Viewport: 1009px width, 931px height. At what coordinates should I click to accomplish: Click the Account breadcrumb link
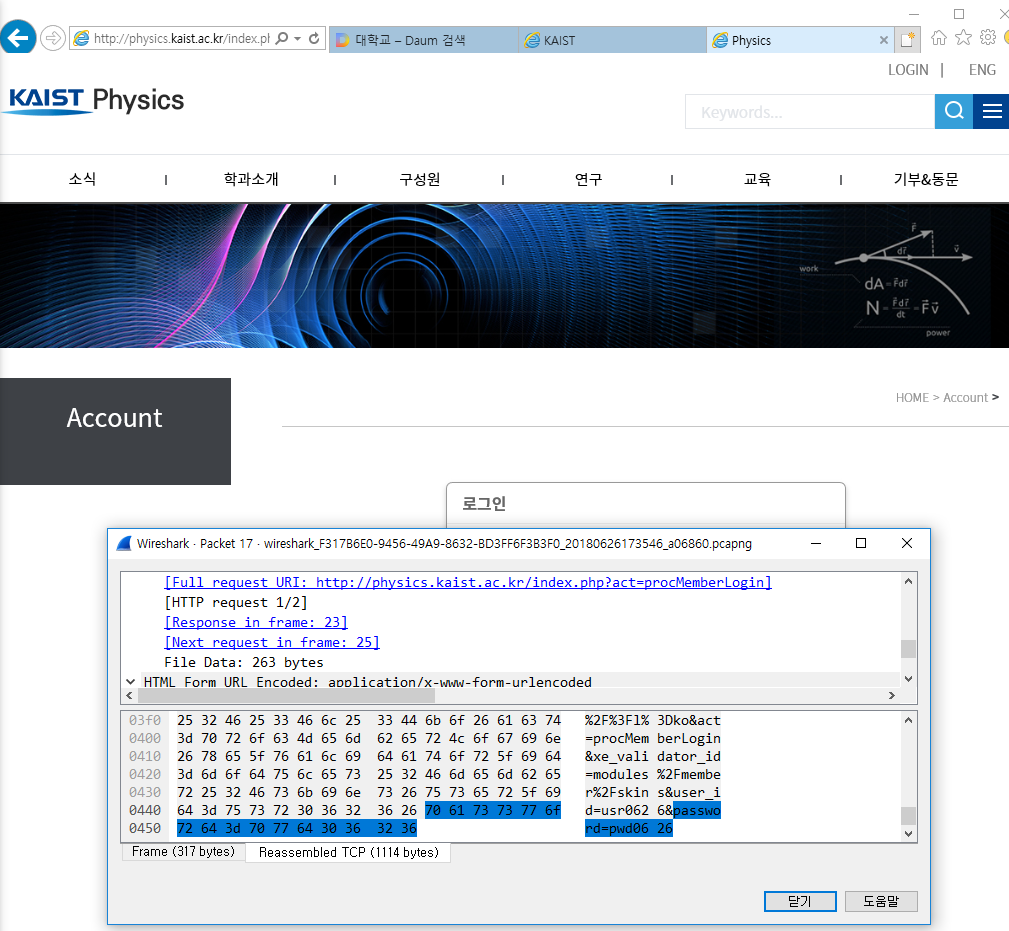coord(965,398)
